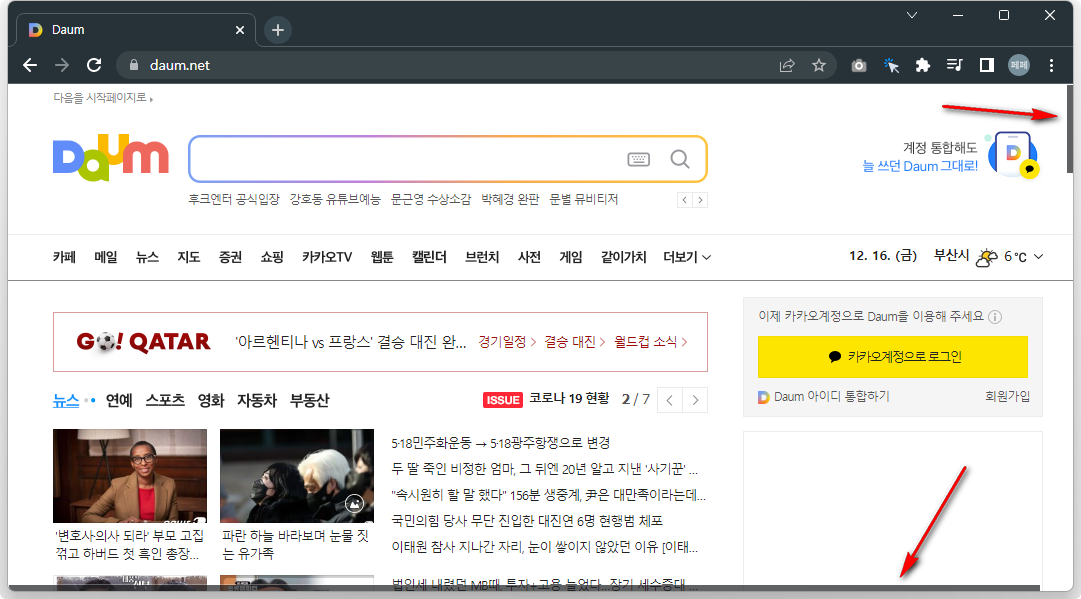This screenshot has width=1081, height=599.
Task: Open the Chrome profile avatar
Action: click(x=1019, y=65)
